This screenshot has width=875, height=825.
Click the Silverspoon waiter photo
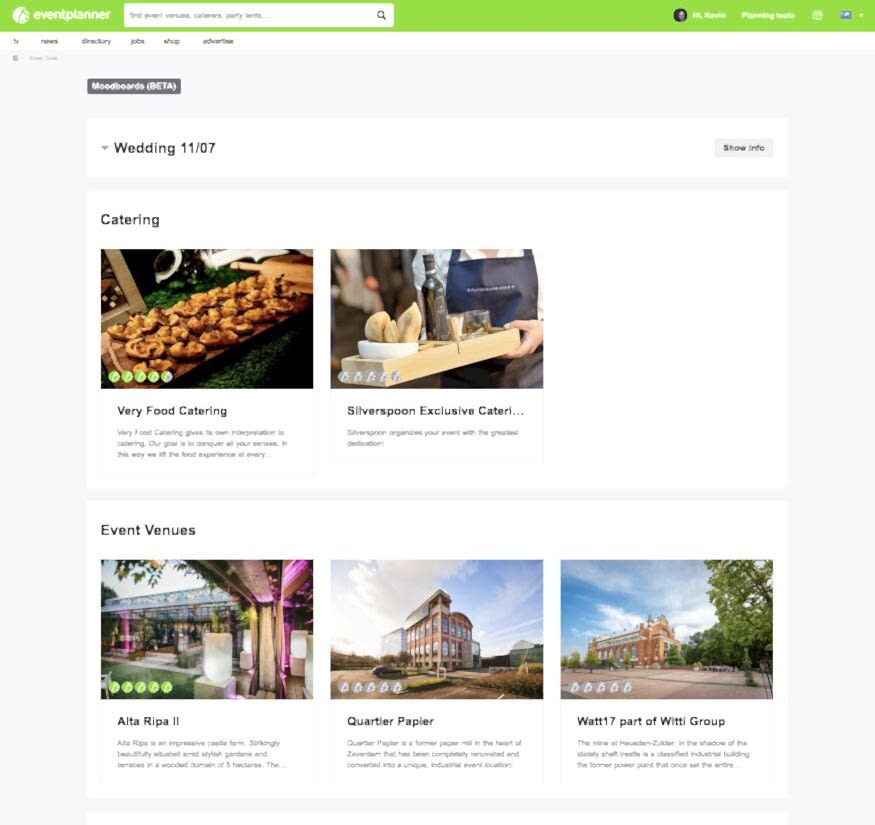436,319
